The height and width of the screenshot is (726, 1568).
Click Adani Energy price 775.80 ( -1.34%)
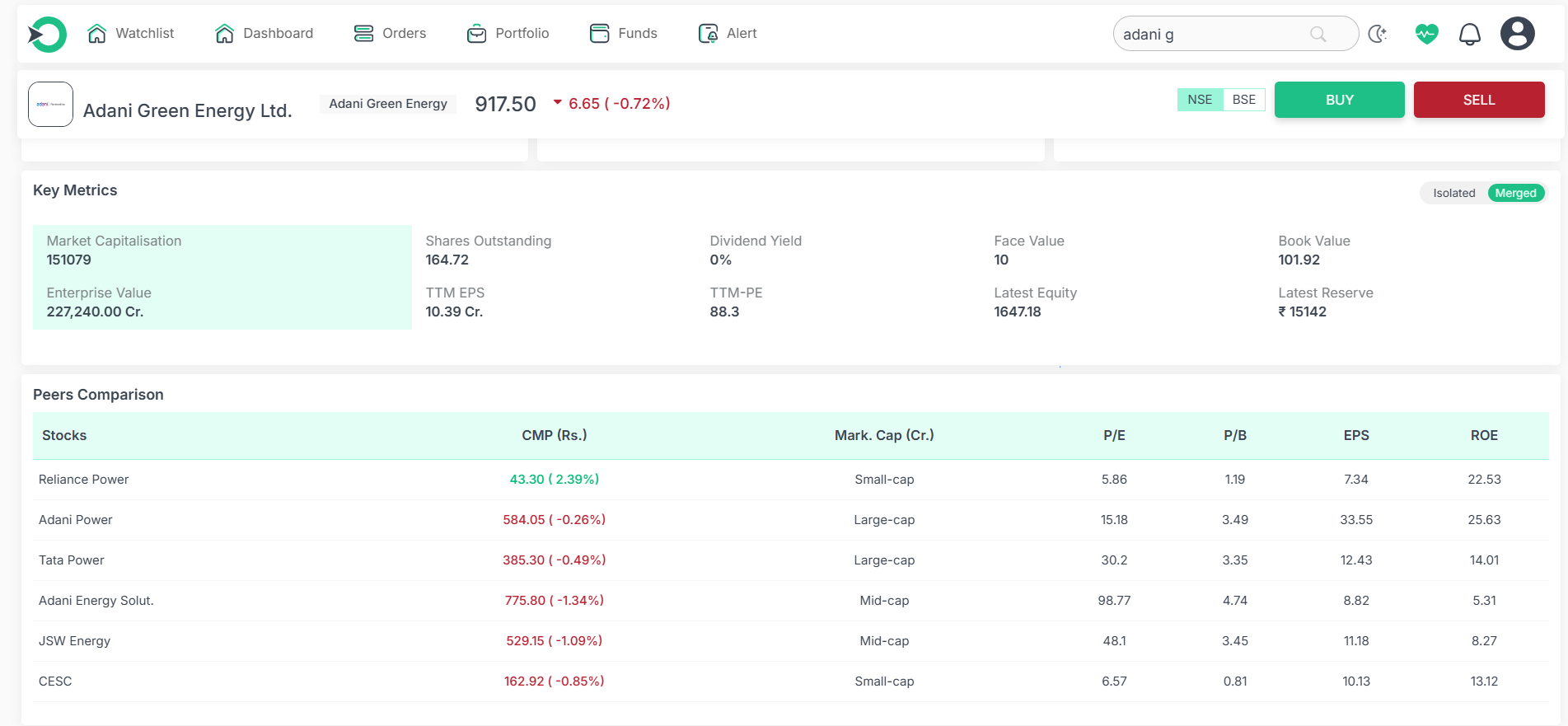point(555,601)
